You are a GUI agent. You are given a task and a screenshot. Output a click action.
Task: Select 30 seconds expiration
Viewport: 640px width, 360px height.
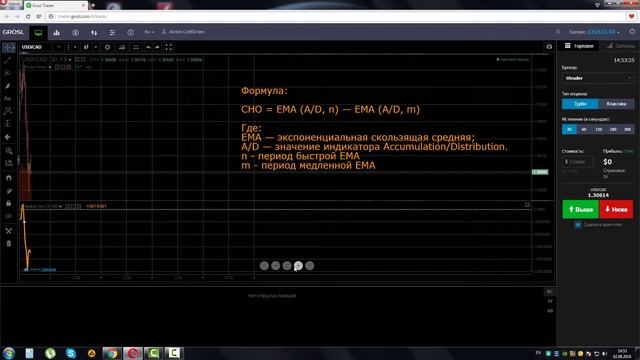[x=569, y=129]
